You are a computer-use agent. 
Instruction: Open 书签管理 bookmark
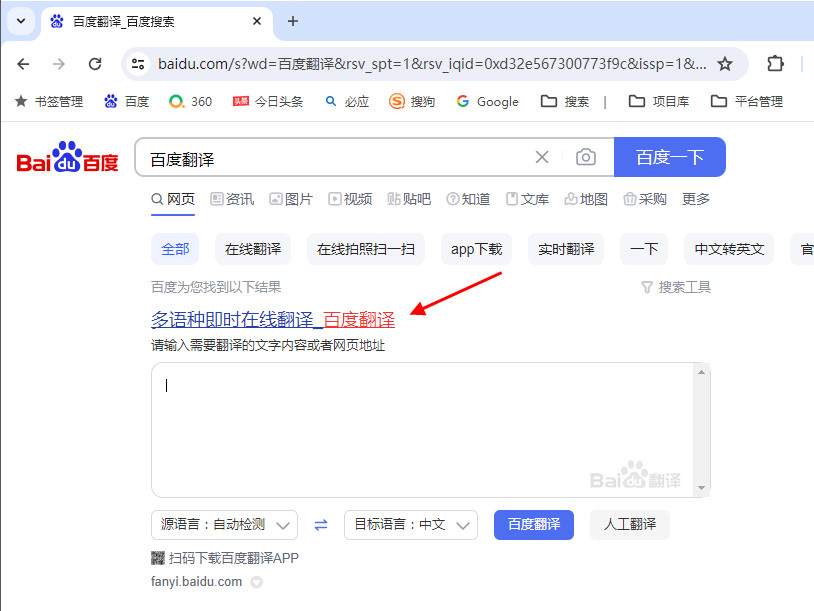(49, 101)
